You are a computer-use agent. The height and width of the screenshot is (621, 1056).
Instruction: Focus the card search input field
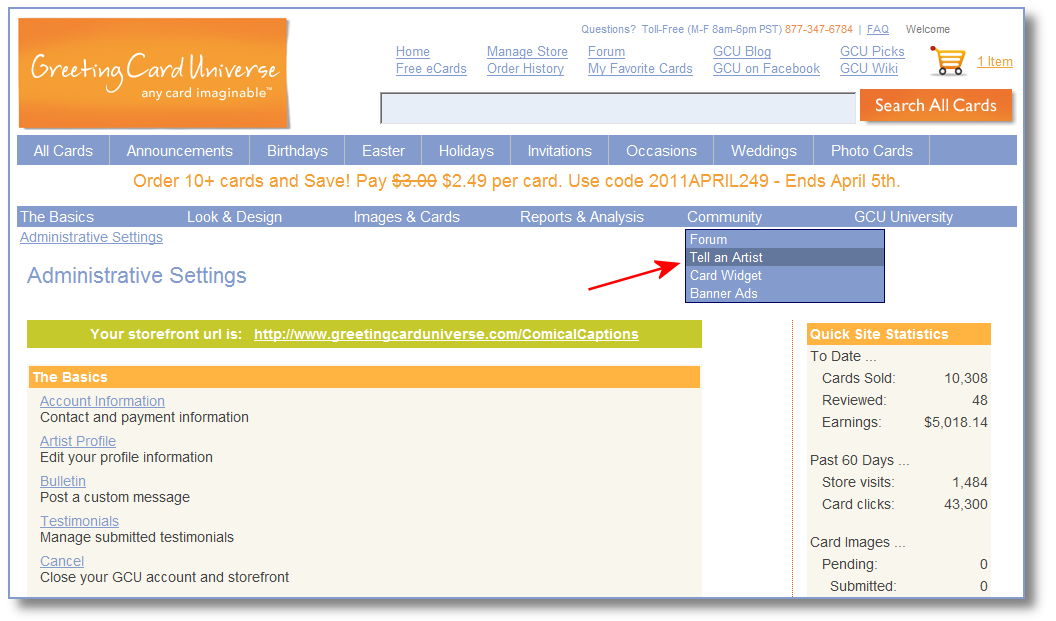click(x=618, y=108)
